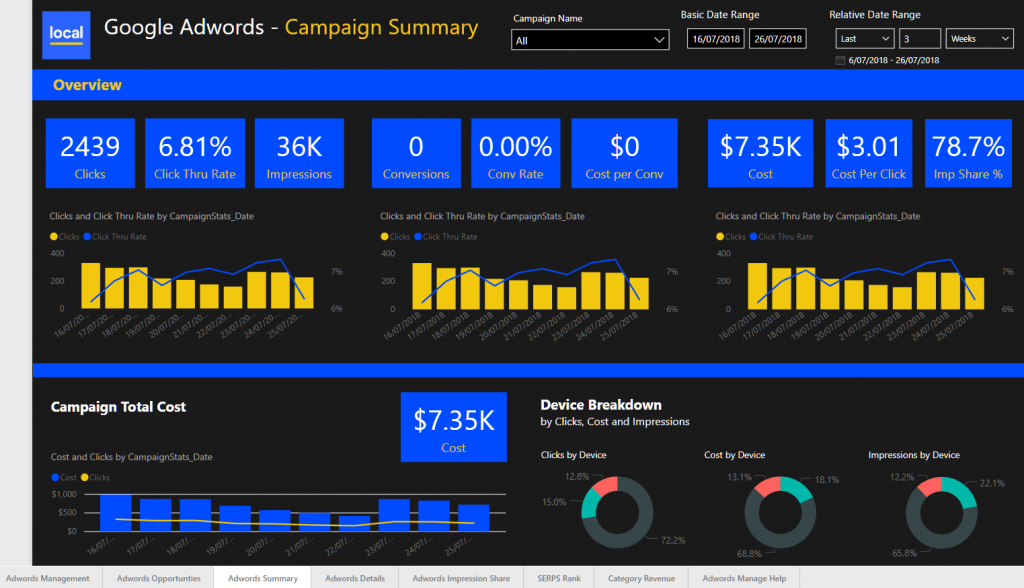Image resolution: width=1024 pixels, height=588 pixels.
Task: Switch to the SERPS Rank tab
Action: [x=559, y=578]
